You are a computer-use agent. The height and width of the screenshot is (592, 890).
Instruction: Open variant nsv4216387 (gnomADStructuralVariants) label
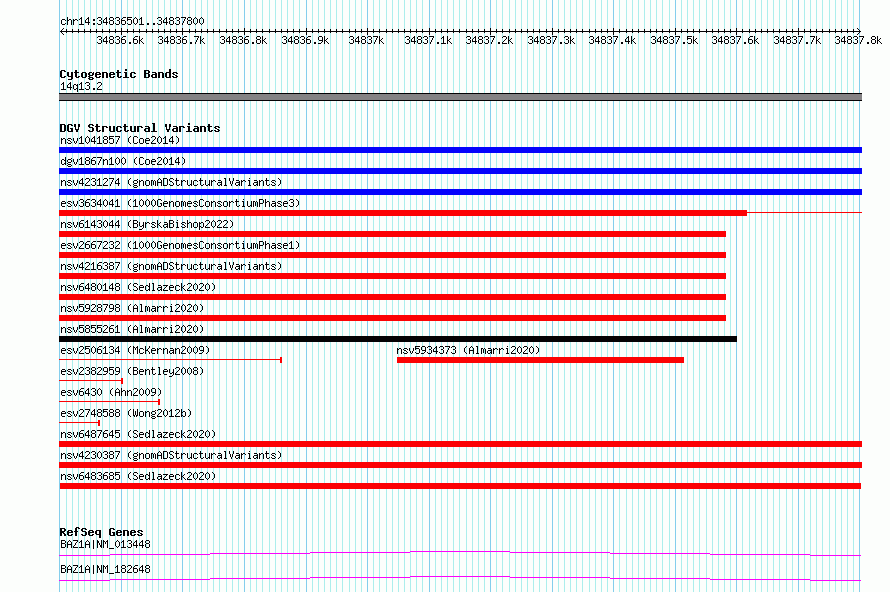[171, 266]
